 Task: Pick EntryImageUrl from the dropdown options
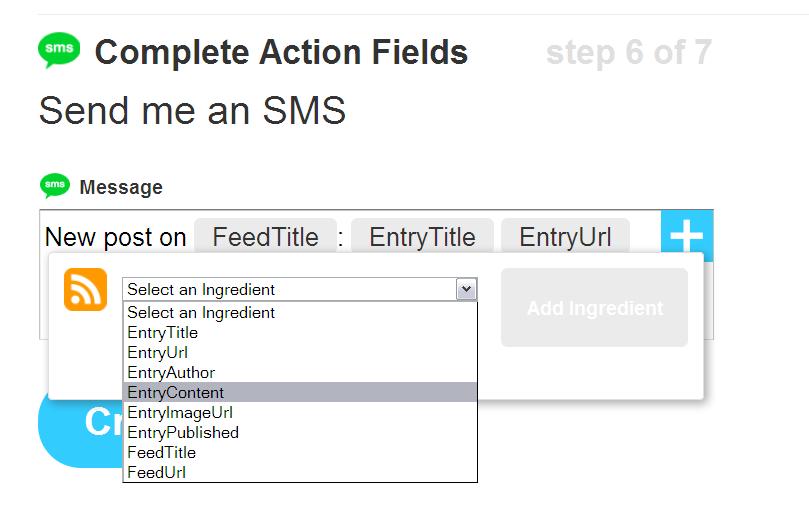click(180, 413)
